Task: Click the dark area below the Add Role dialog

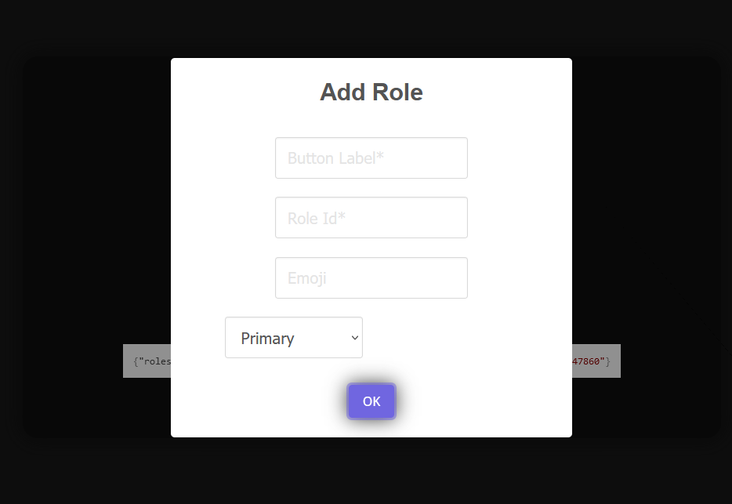Action: point(371,470)
